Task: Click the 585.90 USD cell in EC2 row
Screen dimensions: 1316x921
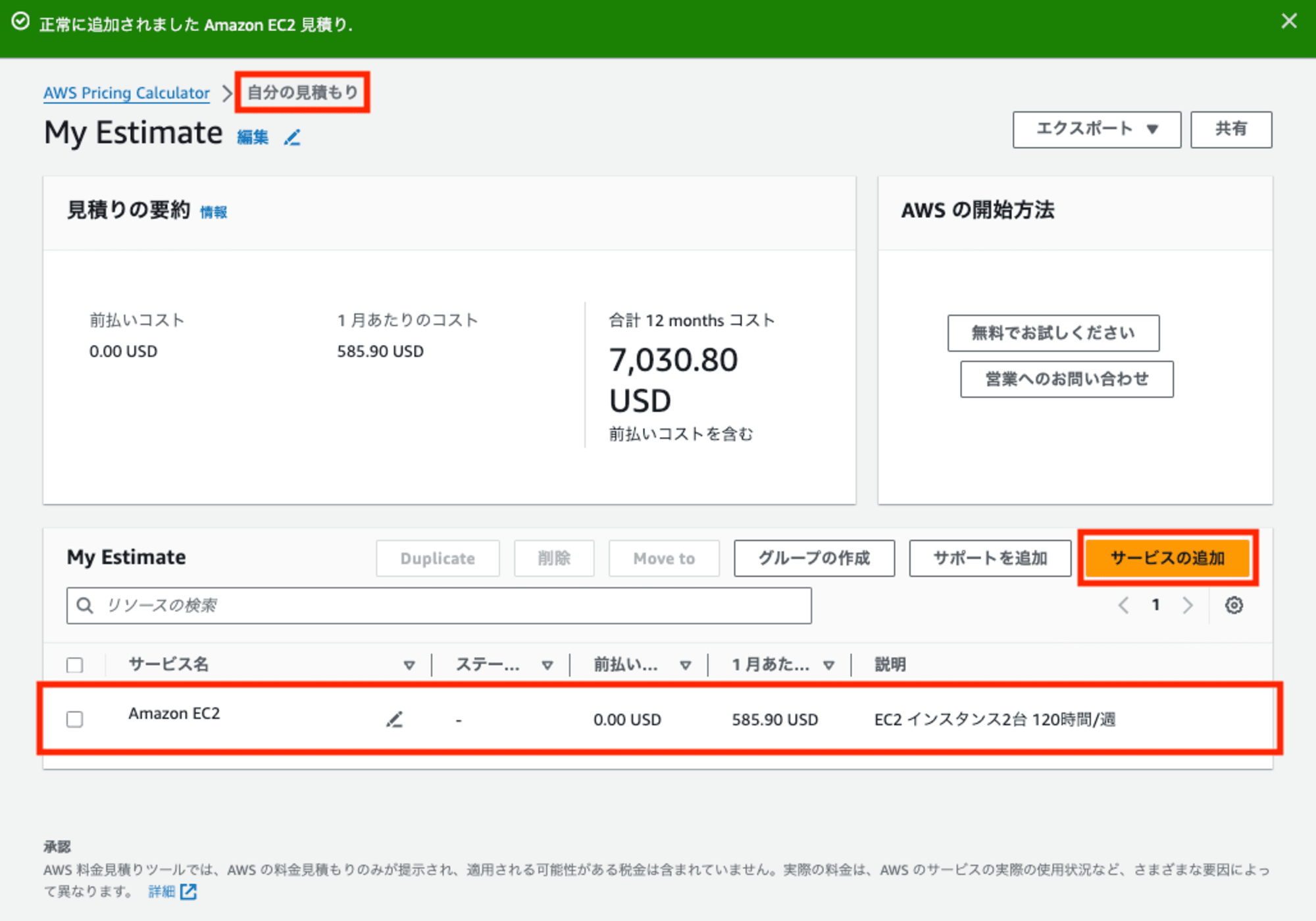Action: (774, 720)
